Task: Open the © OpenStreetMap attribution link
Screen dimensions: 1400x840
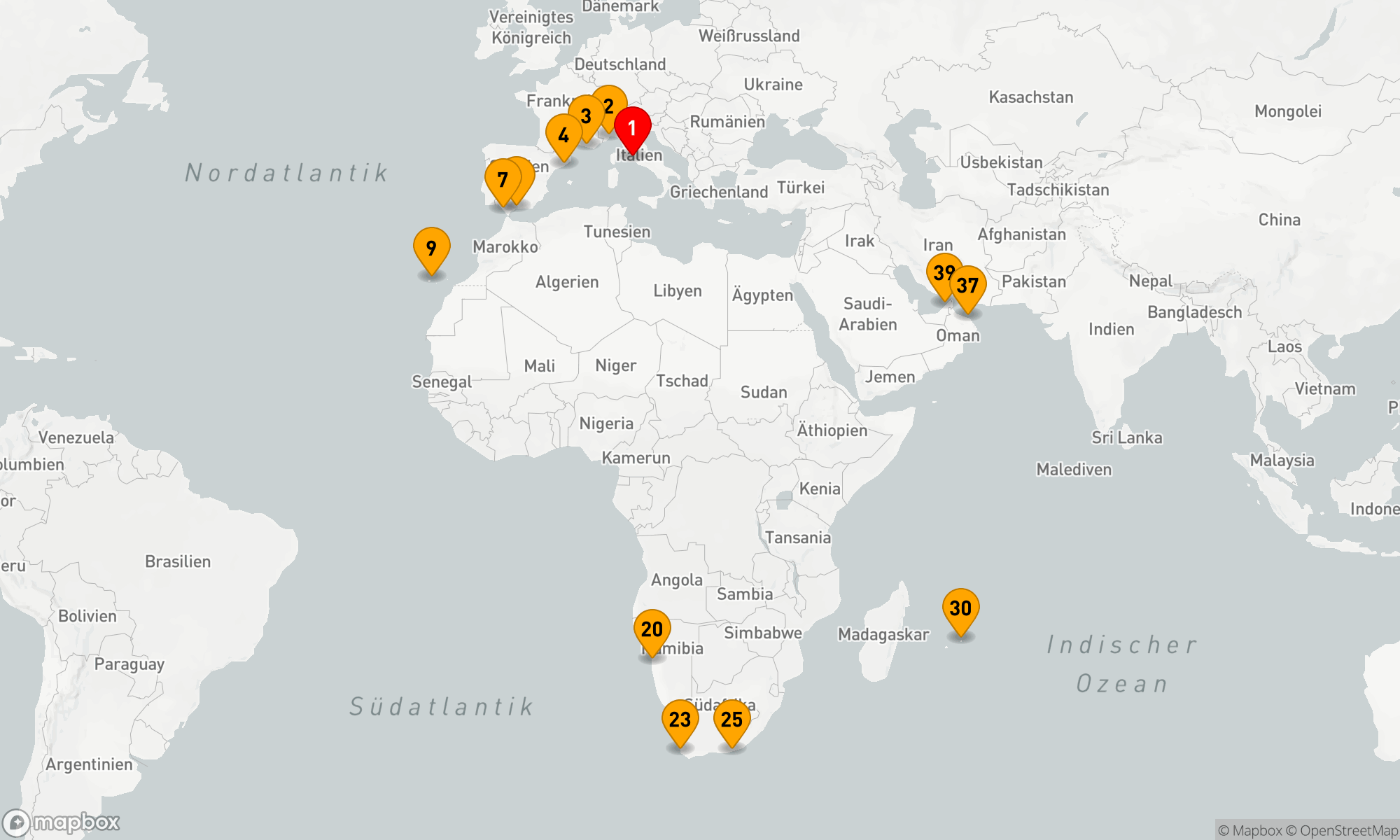Action: (x=1343, y=831)
